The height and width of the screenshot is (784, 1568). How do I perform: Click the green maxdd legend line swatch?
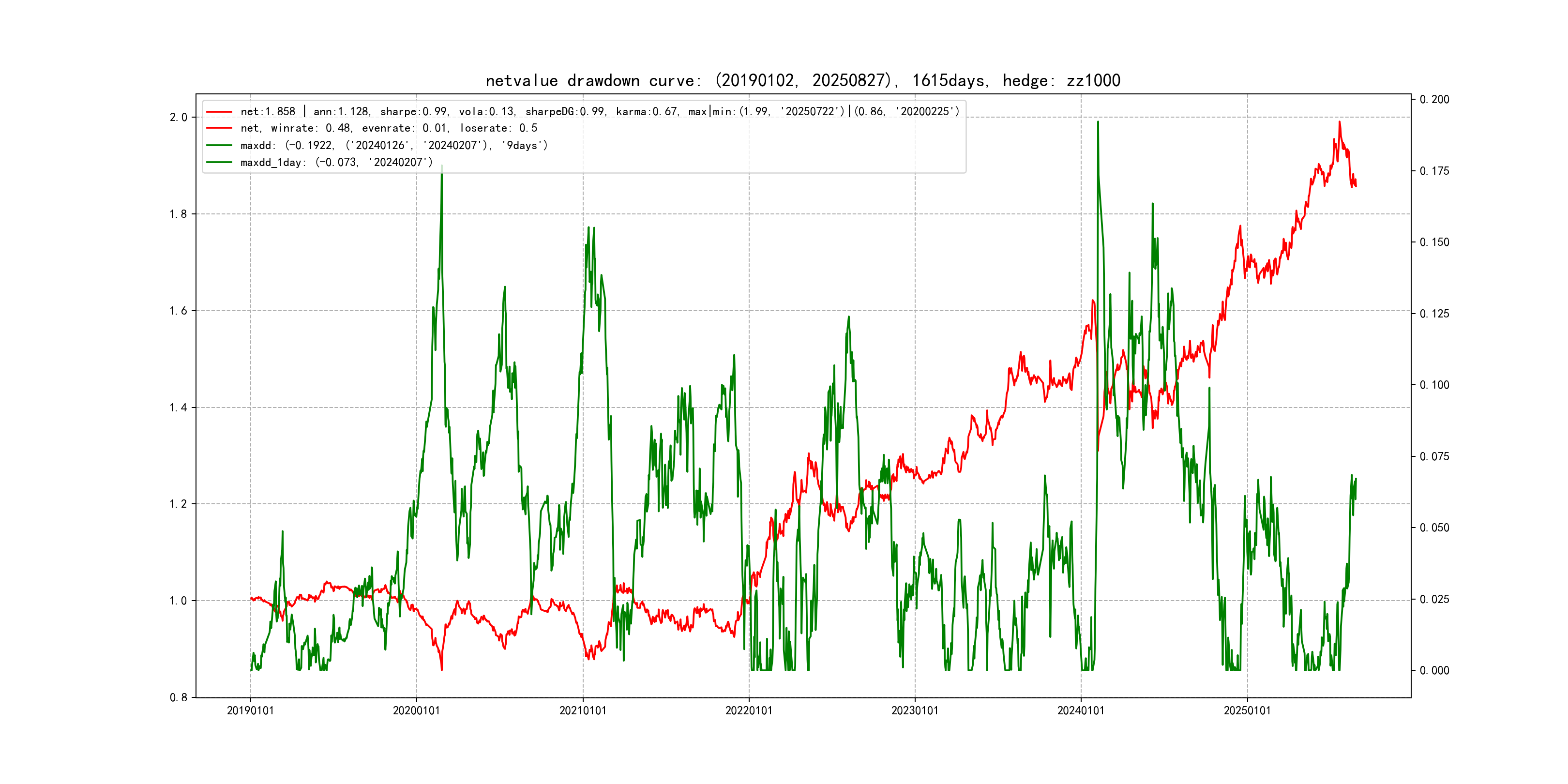click(x=219, y=146)
